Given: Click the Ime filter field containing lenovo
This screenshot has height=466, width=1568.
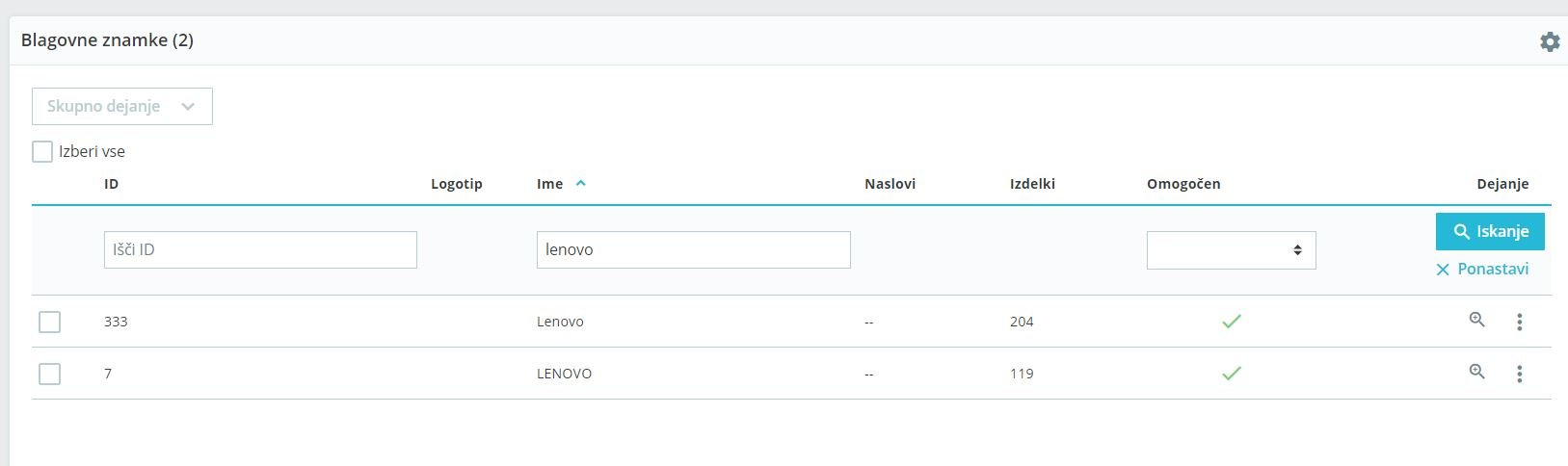Looking at the screenshot, I should (694, 249).
